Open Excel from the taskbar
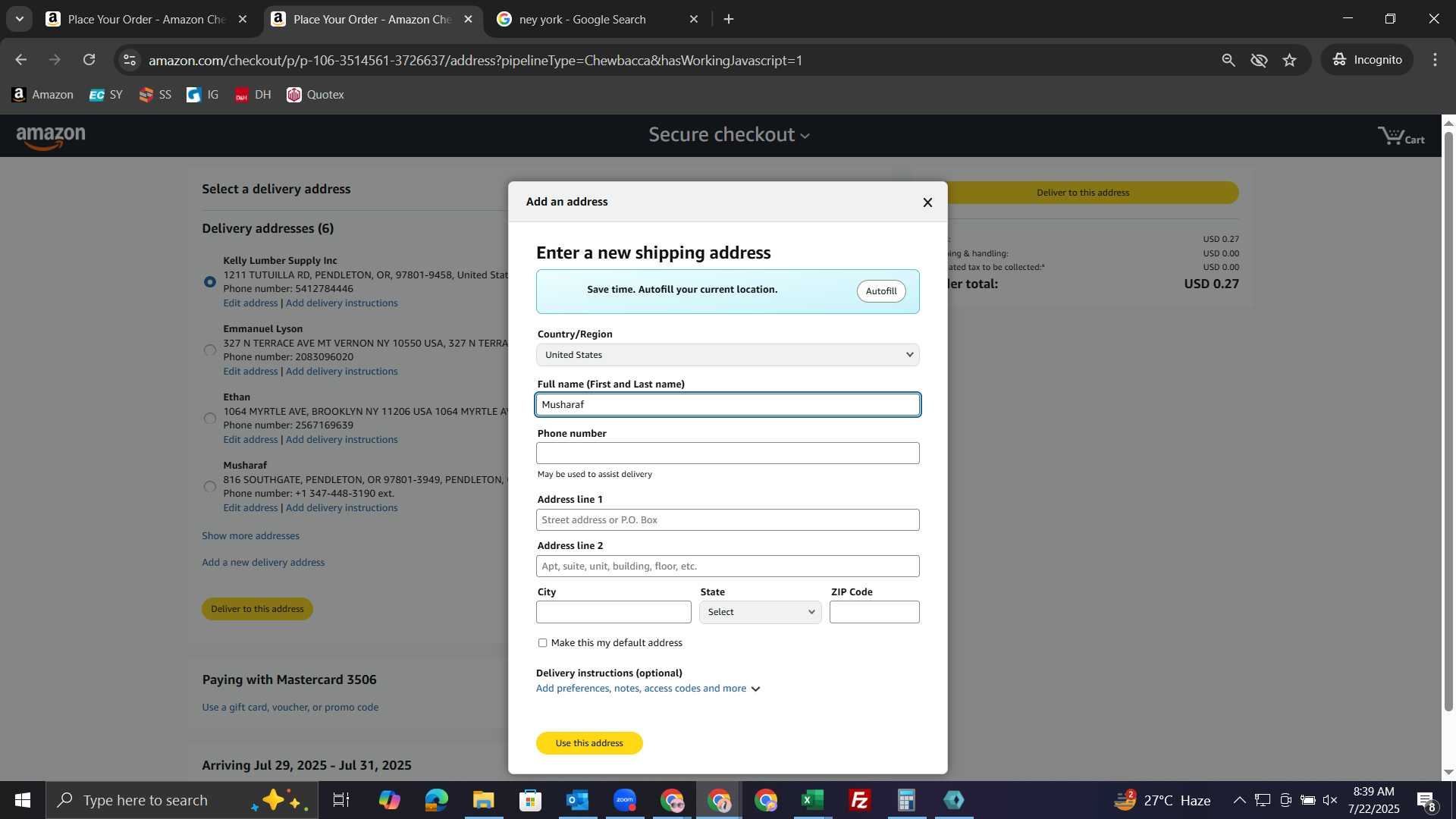Image resolution: width=1456 pixels, height=819 pixels. 812,800
